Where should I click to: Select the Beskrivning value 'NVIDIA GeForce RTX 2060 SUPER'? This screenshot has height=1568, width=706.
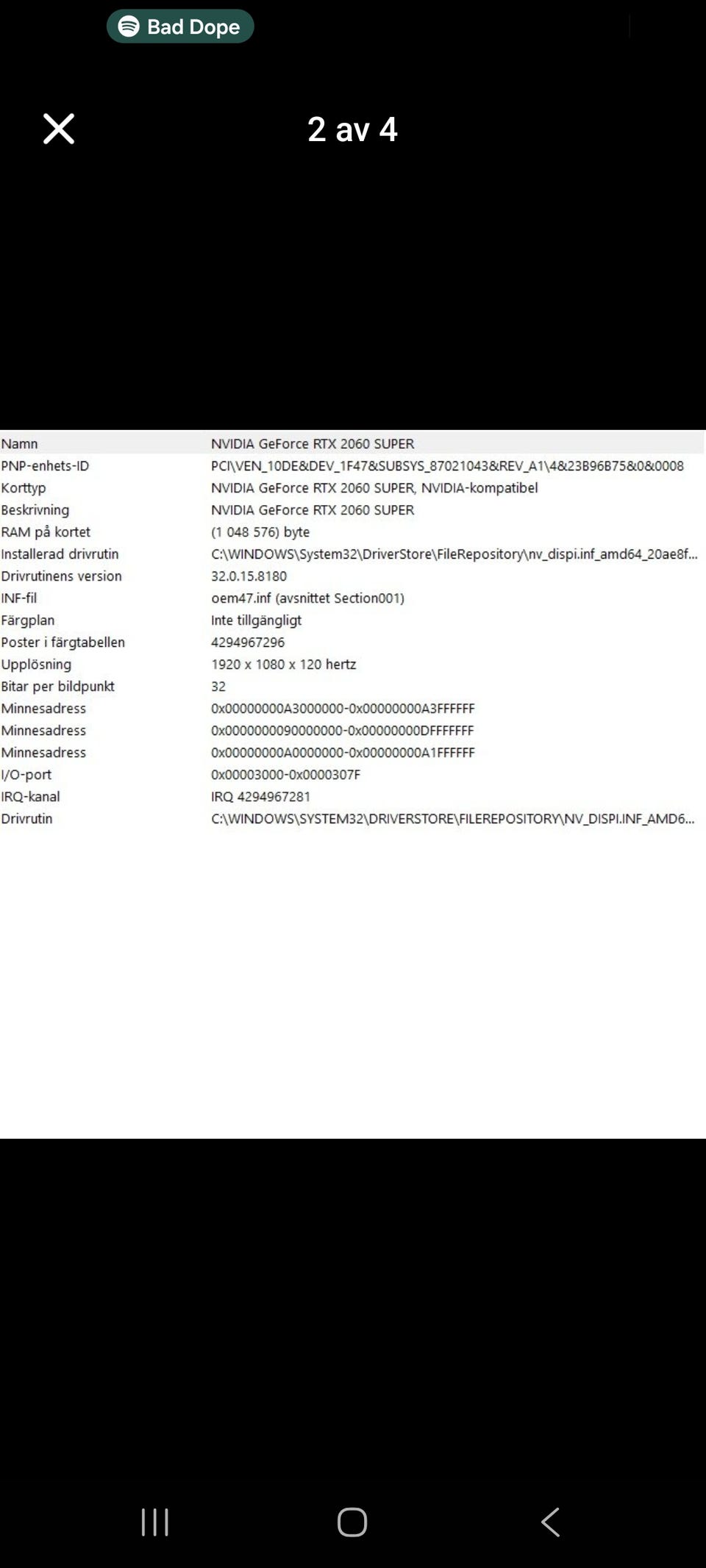click(313, 509)
